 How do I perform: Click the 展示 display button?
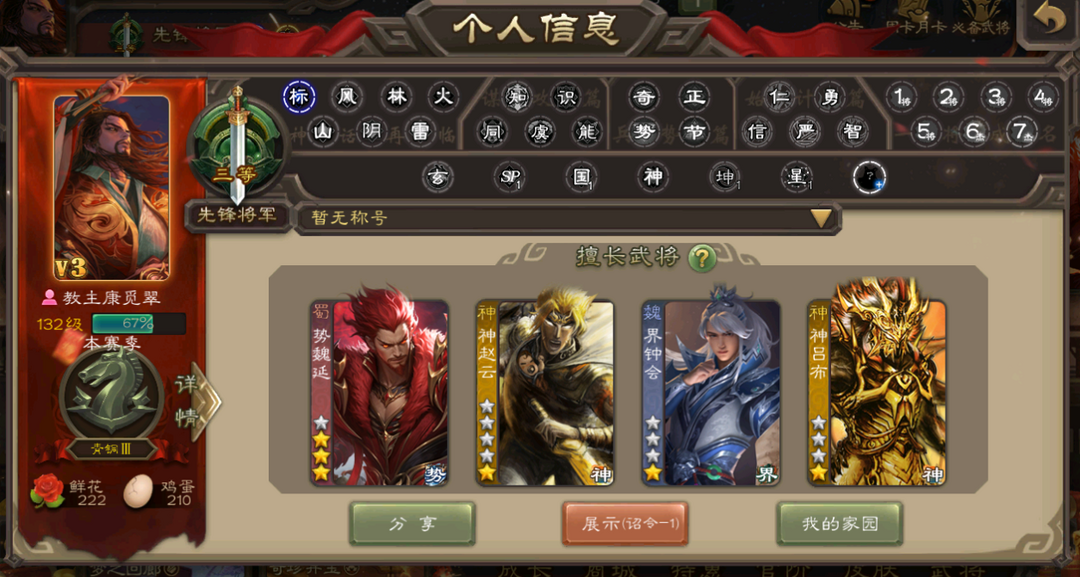point(625,524)
